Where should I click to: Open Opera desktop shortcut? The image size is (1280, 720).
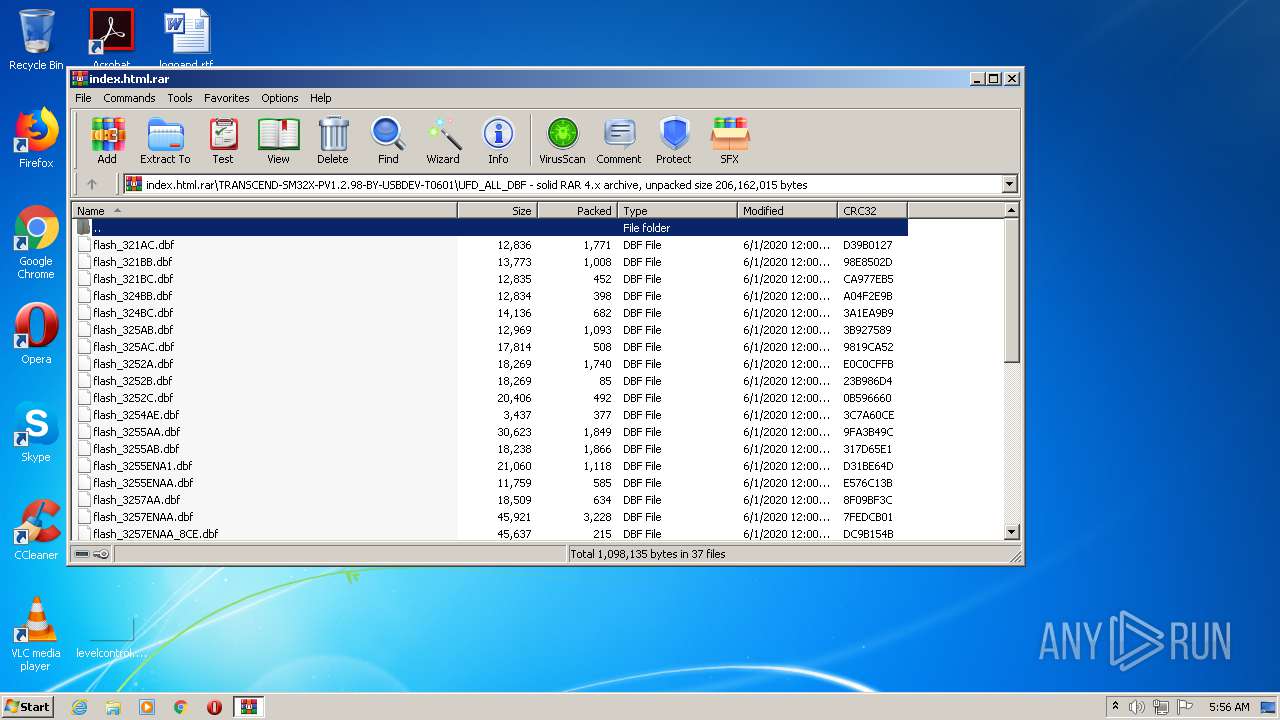click(36, 334)
